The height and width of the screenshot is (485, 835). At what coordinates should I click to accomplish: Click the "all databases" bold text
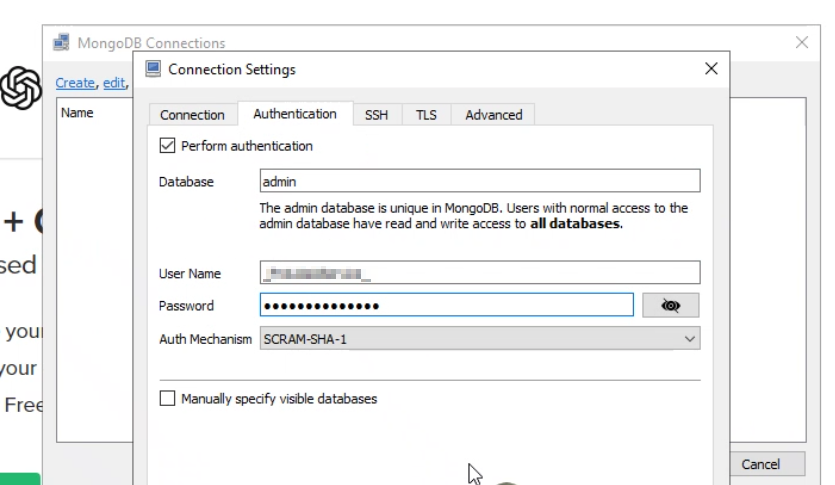tap(575, 224)
